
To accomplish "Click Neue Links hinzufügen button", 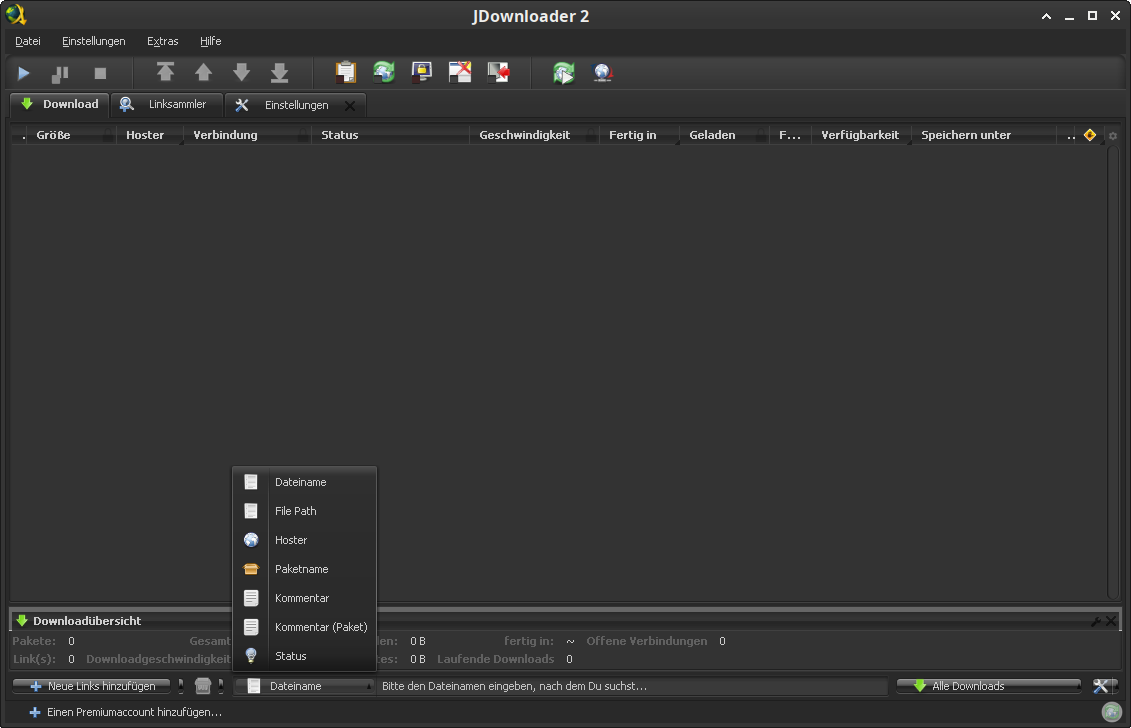I will tap(92, 686).
